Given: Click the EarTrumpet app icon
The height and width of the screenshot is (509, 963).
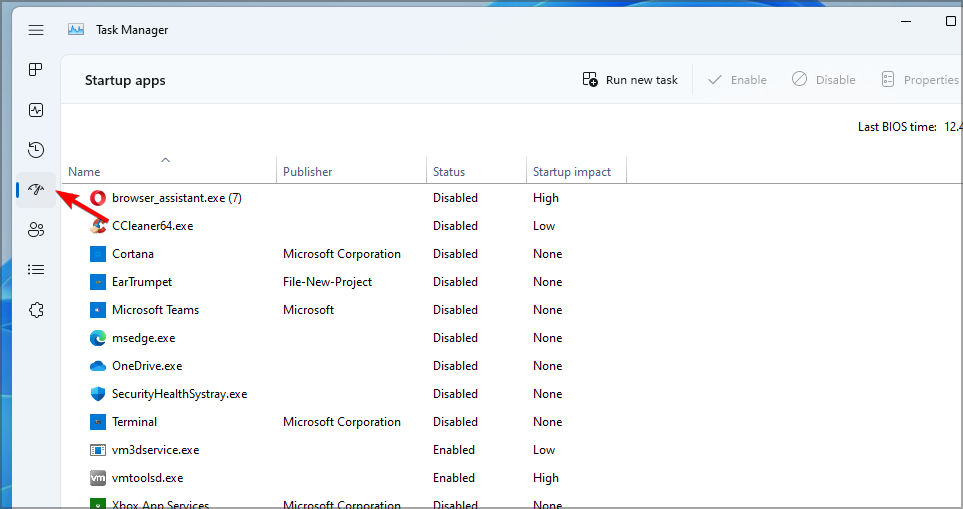Looking at the screenshot, I should [x=98, y=282].
